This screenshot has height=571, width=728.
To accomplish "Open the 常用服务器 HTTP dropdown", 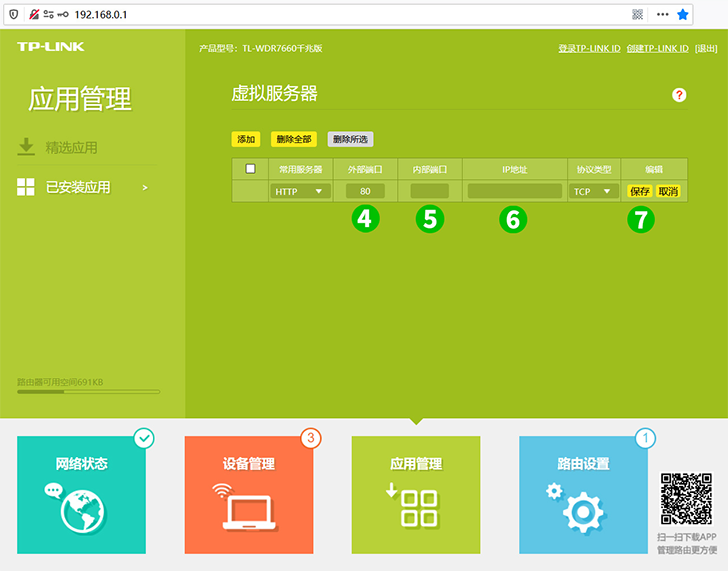I will click(300, 191).
